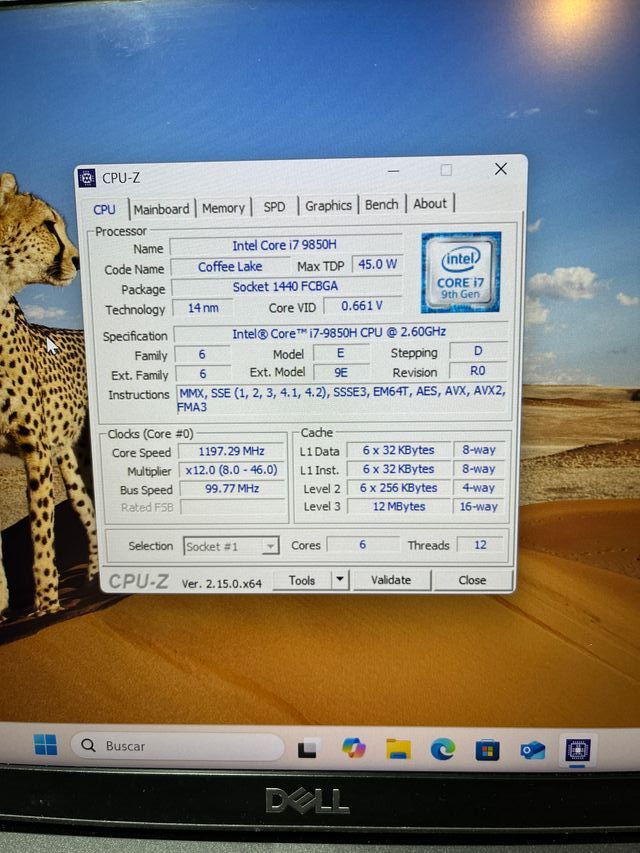Open Outlook from the taskbar

pyautogui.click(x=532, y=751)
